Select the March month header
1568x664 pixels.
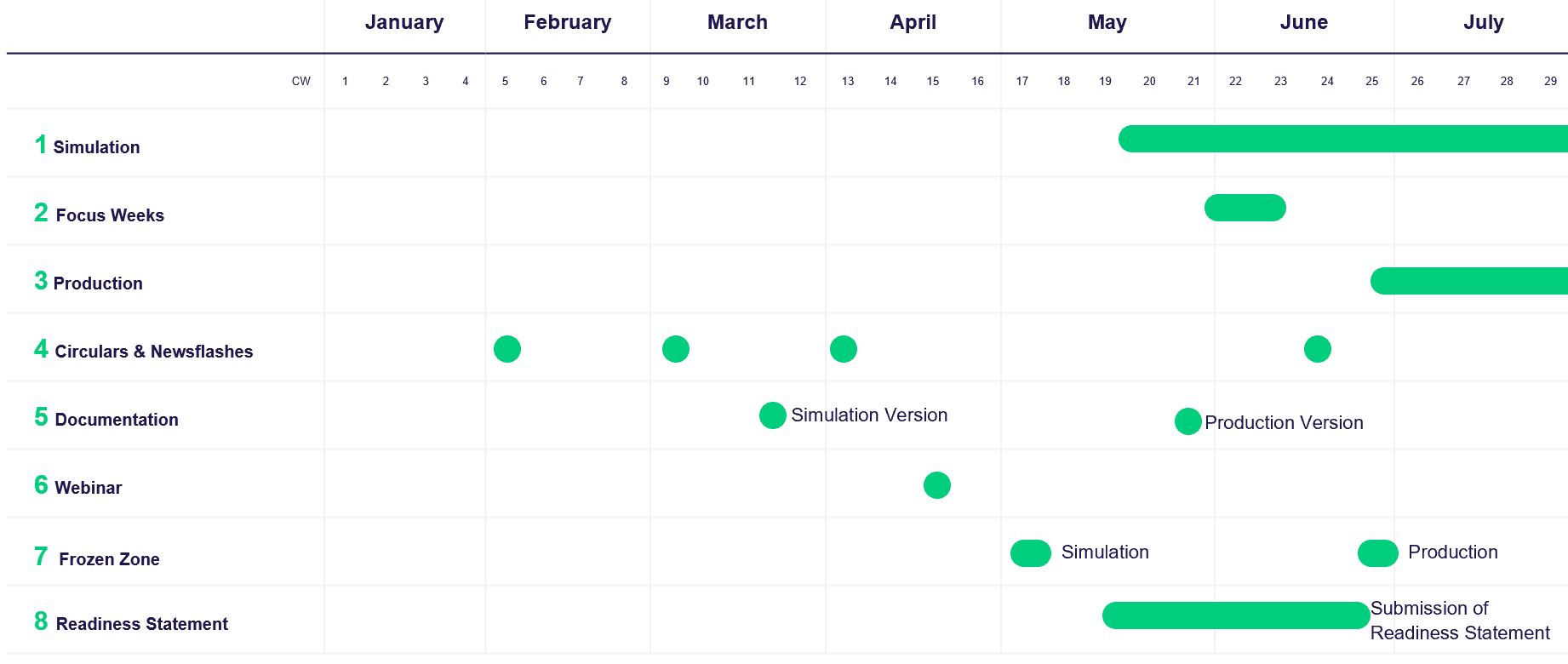point(737,23)
